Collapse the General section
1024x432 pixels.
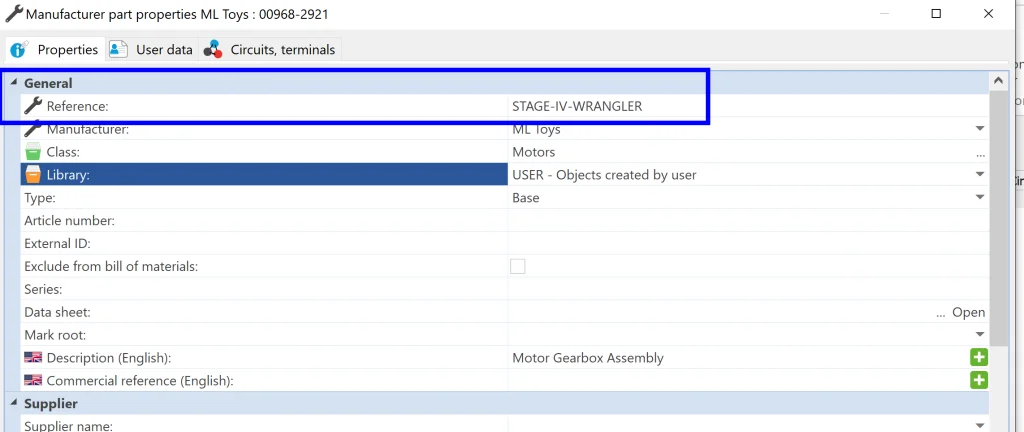coord(13,84)
